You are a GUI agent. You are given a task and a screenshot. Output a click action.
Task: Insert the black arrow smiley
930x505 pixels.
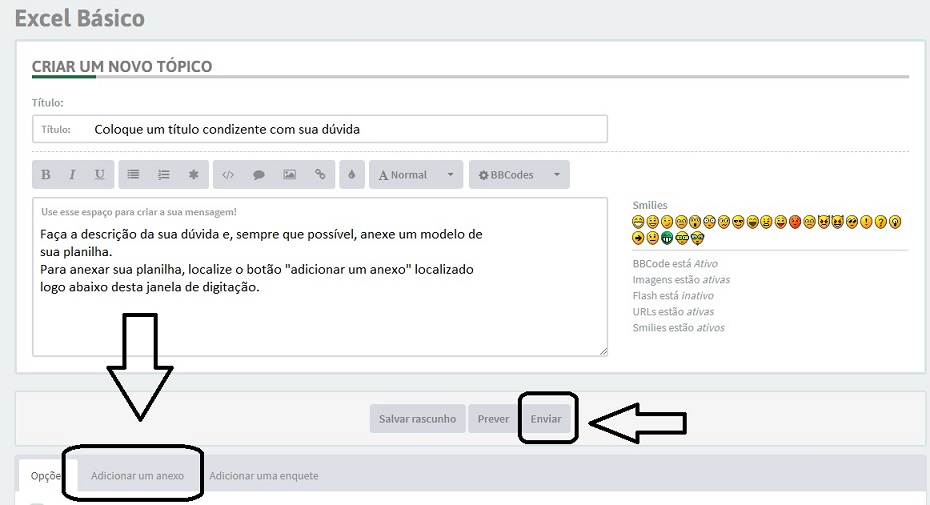pyautogui.click(x=638, y=238)
